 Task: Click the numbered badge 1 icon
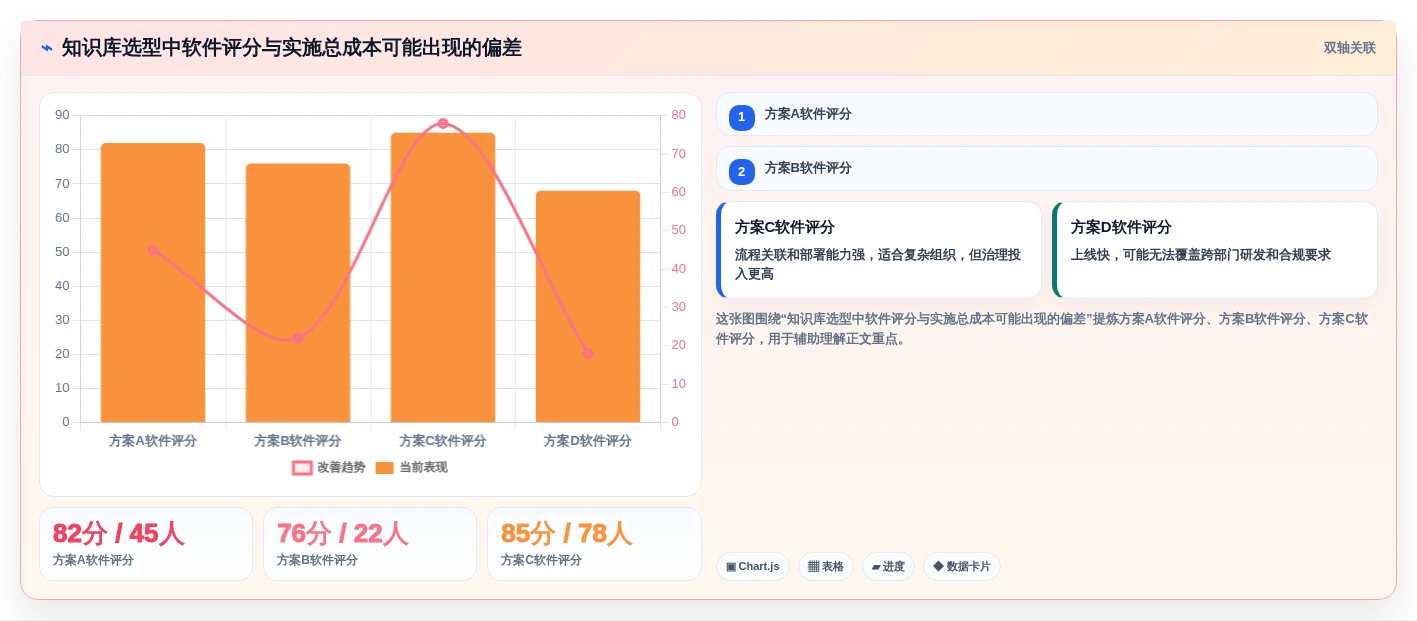point(742,118)
